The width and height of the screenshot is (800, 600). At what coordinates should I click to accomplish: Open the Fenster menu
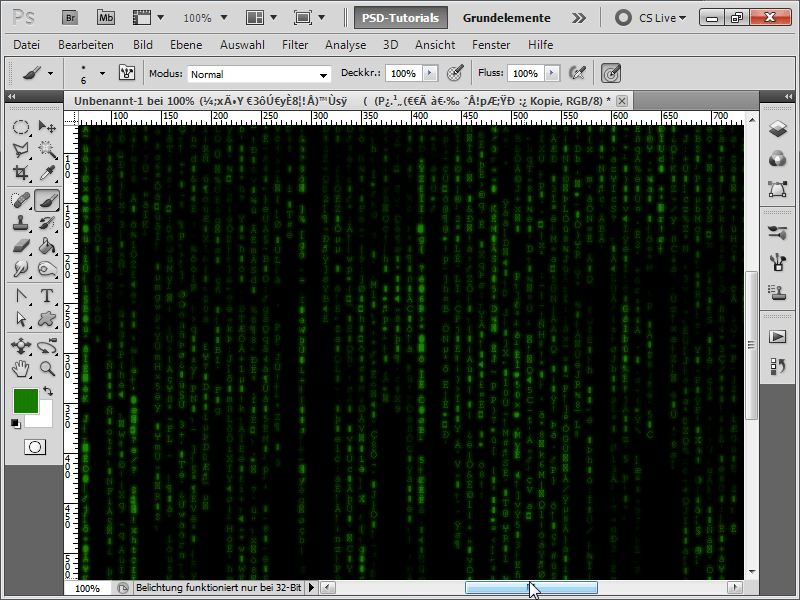[491, 45]
